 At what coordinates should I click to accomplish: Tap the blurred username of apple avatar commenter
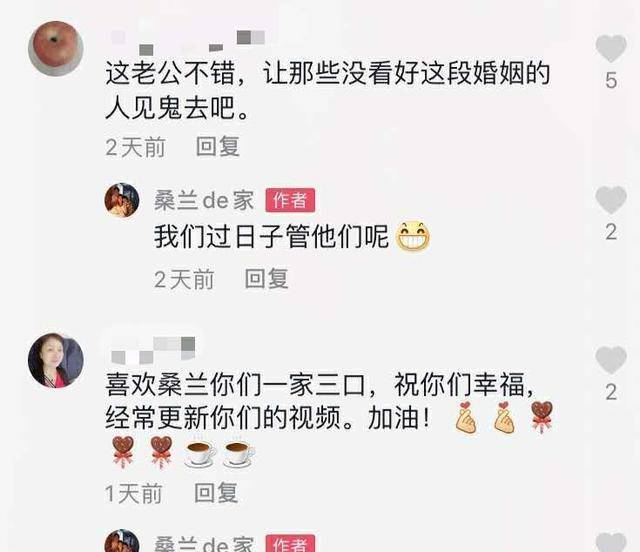[188, 42]
